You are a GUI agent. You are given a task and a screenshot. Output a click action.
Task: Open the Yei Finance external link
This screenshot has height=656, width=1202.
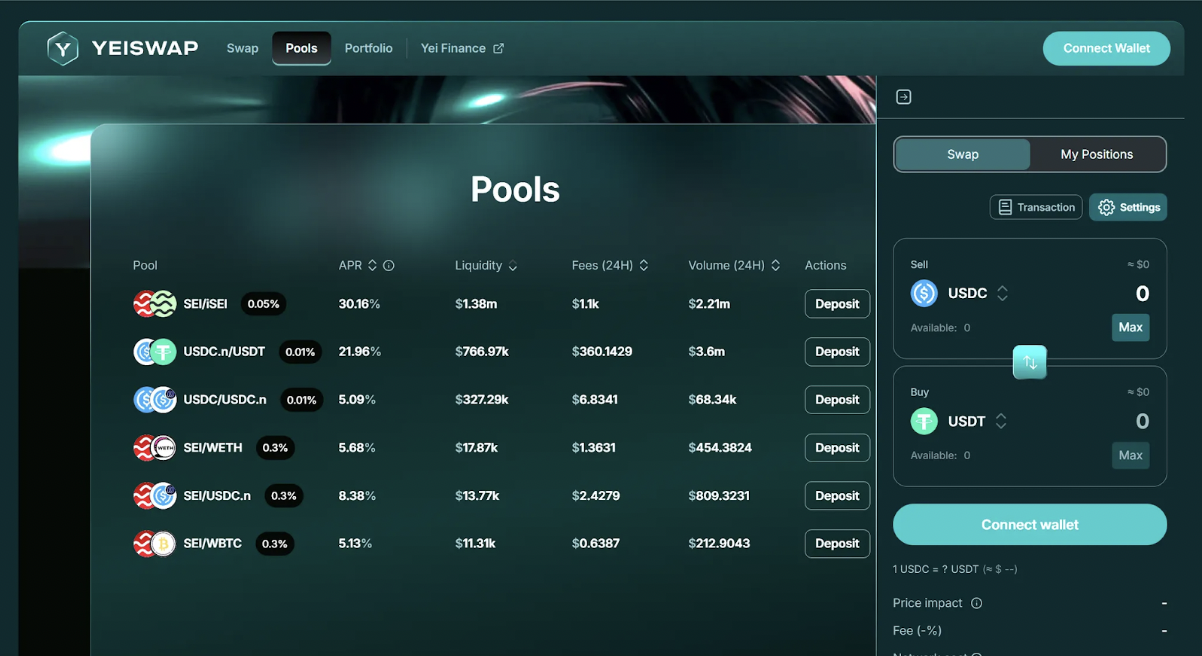coord(462,48)
